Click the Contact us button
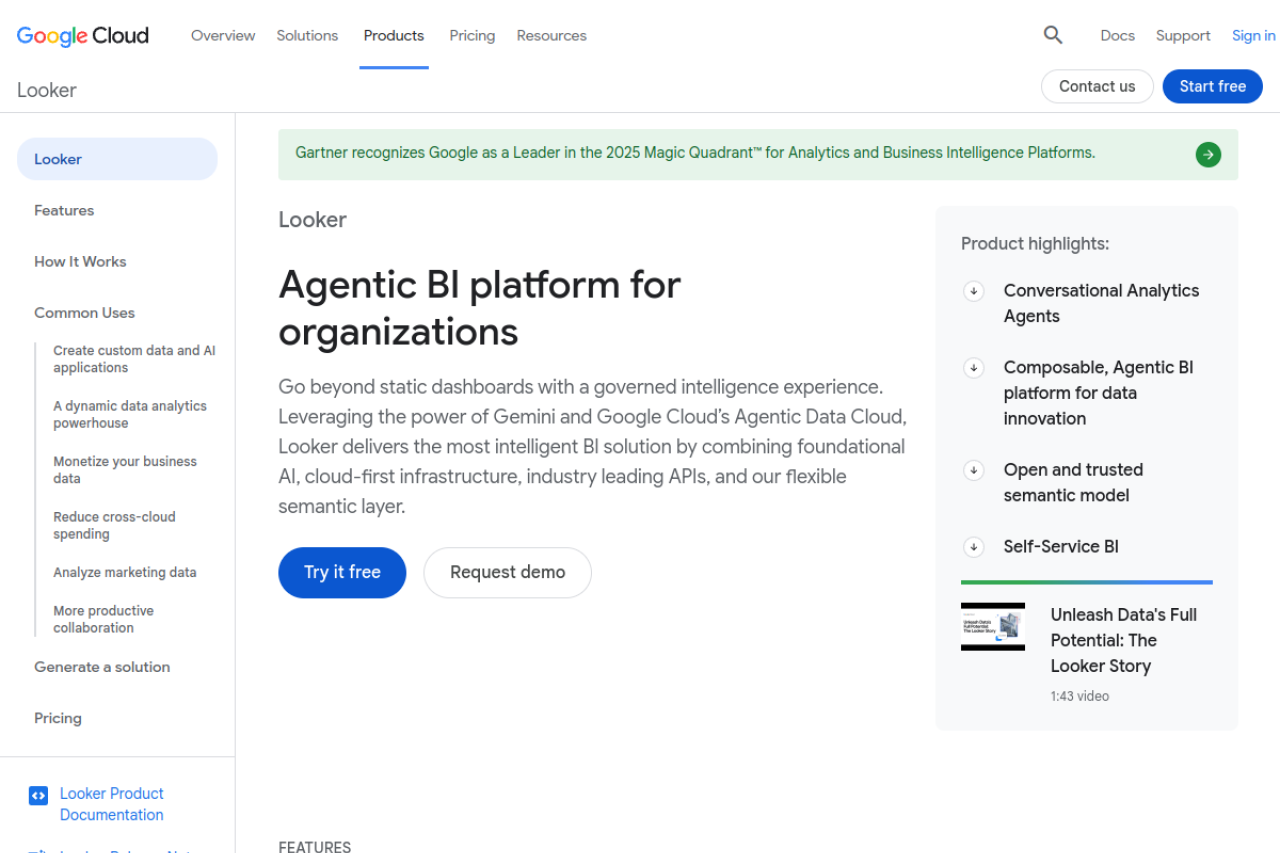Image resolution: width=1280 pixels, height=853 pixels. point(1097,86)
